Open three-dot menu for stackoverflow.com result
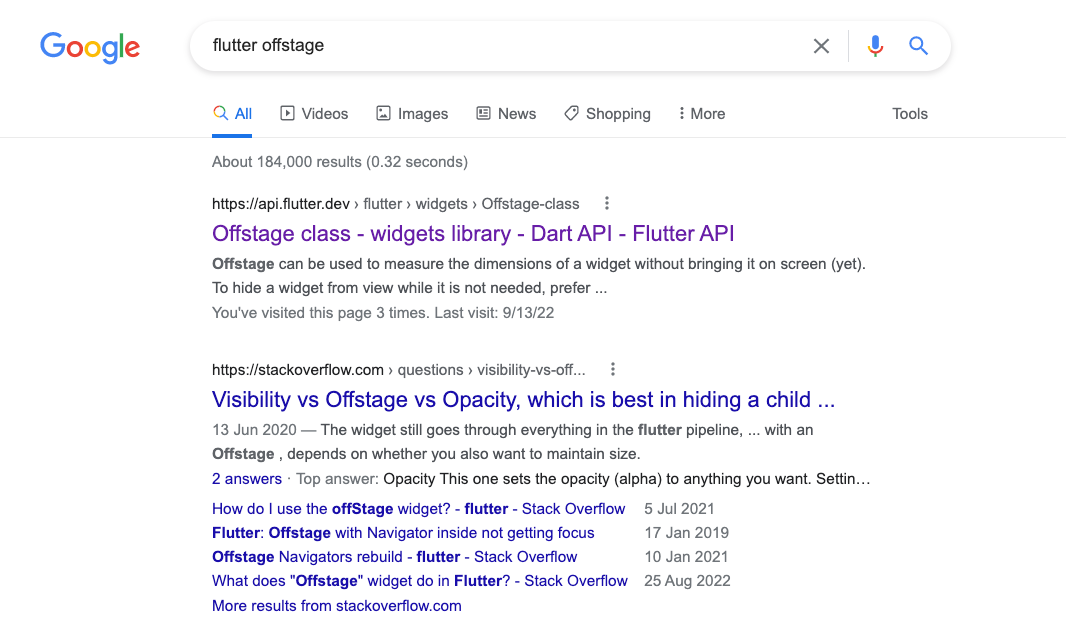 [613, 369]
